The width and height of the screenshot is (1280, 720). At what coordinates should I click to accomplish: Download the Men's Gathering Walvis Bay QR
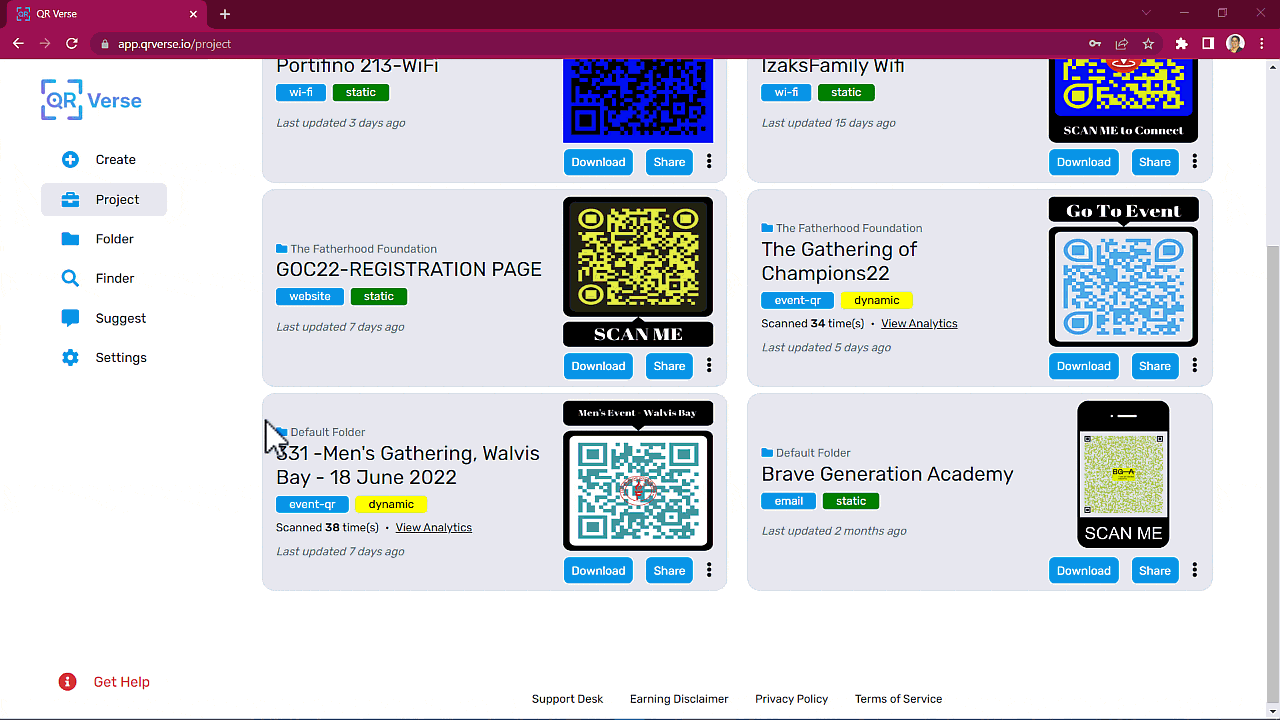point(598,570)
